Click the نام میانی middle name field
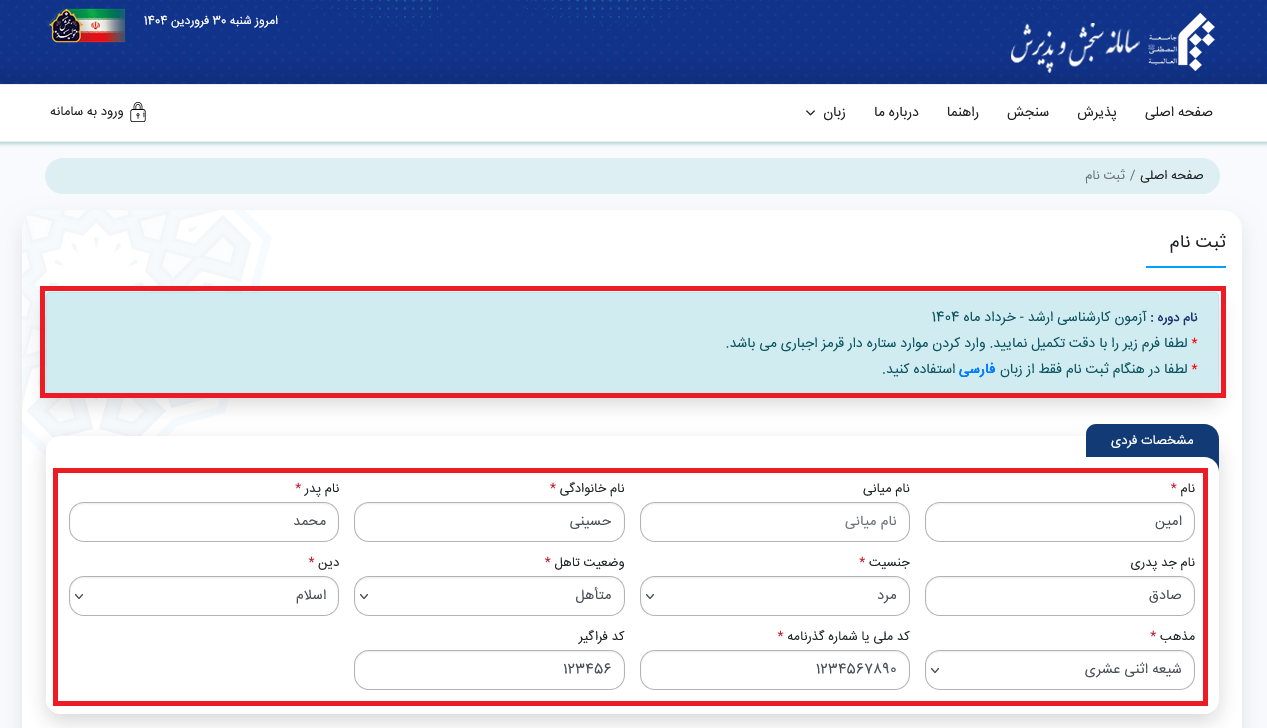This screenshot has height=728, width=1267. click(774, 522)
